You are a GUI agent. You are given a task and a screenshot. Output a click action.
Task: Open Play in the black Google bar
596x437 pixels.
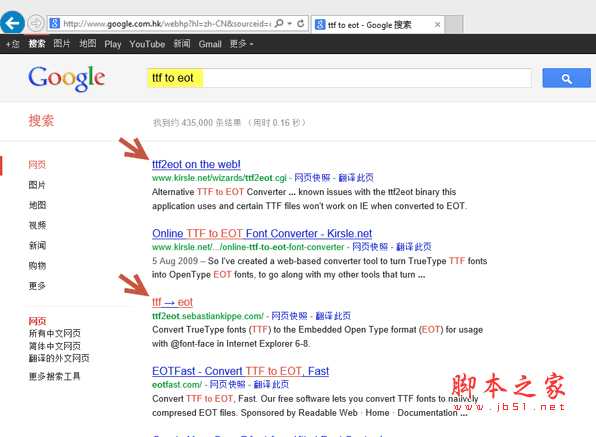[113, 44]
